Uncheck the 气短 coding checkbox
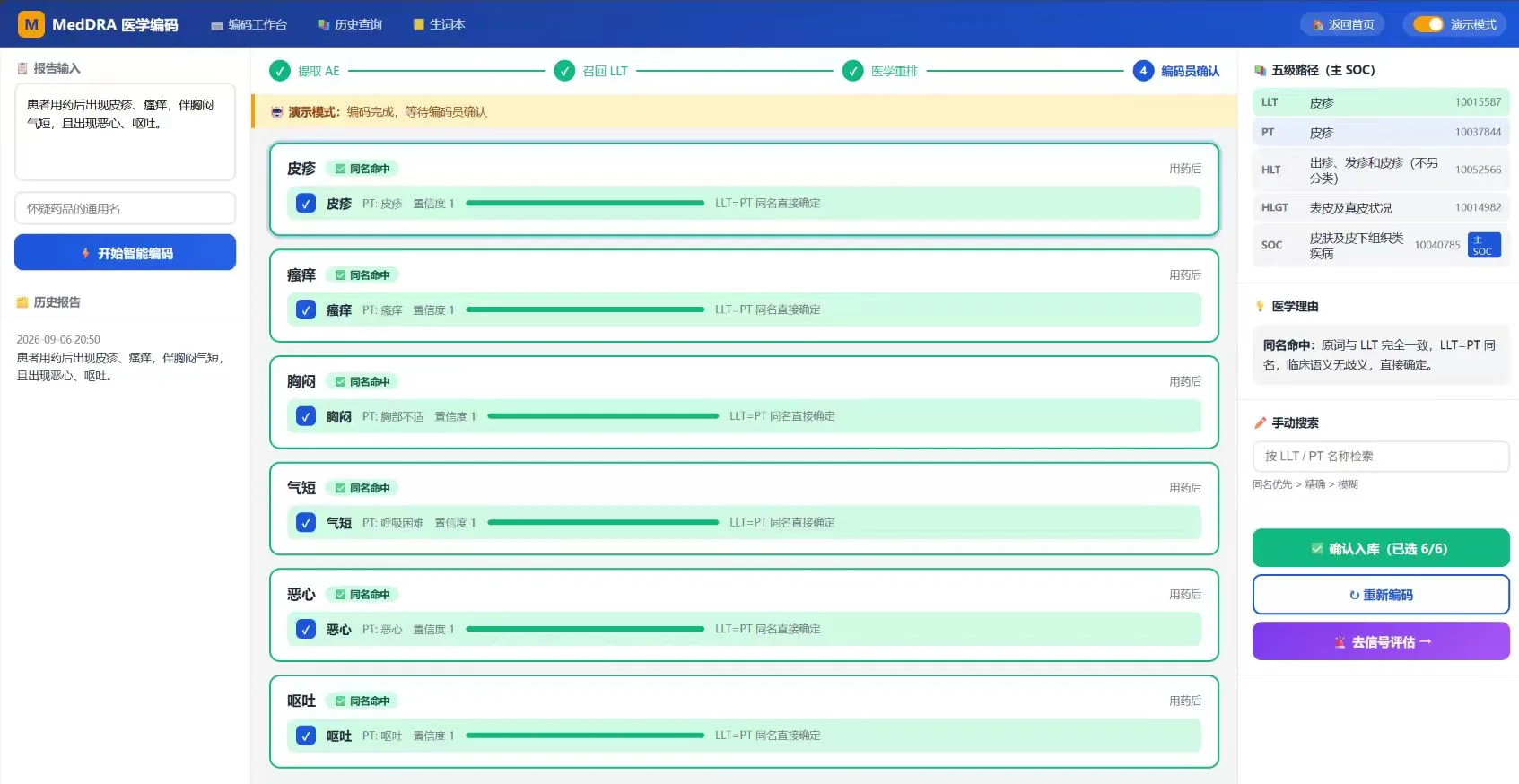1519x784 pixels. 306,523
